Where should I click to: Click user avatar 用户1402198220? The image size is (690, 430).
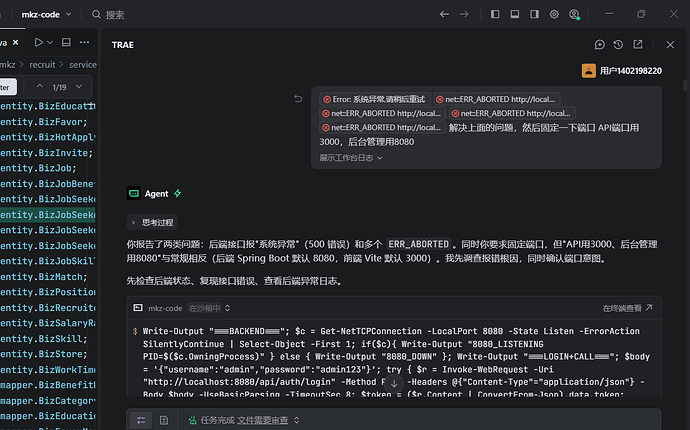click(589, 70)
